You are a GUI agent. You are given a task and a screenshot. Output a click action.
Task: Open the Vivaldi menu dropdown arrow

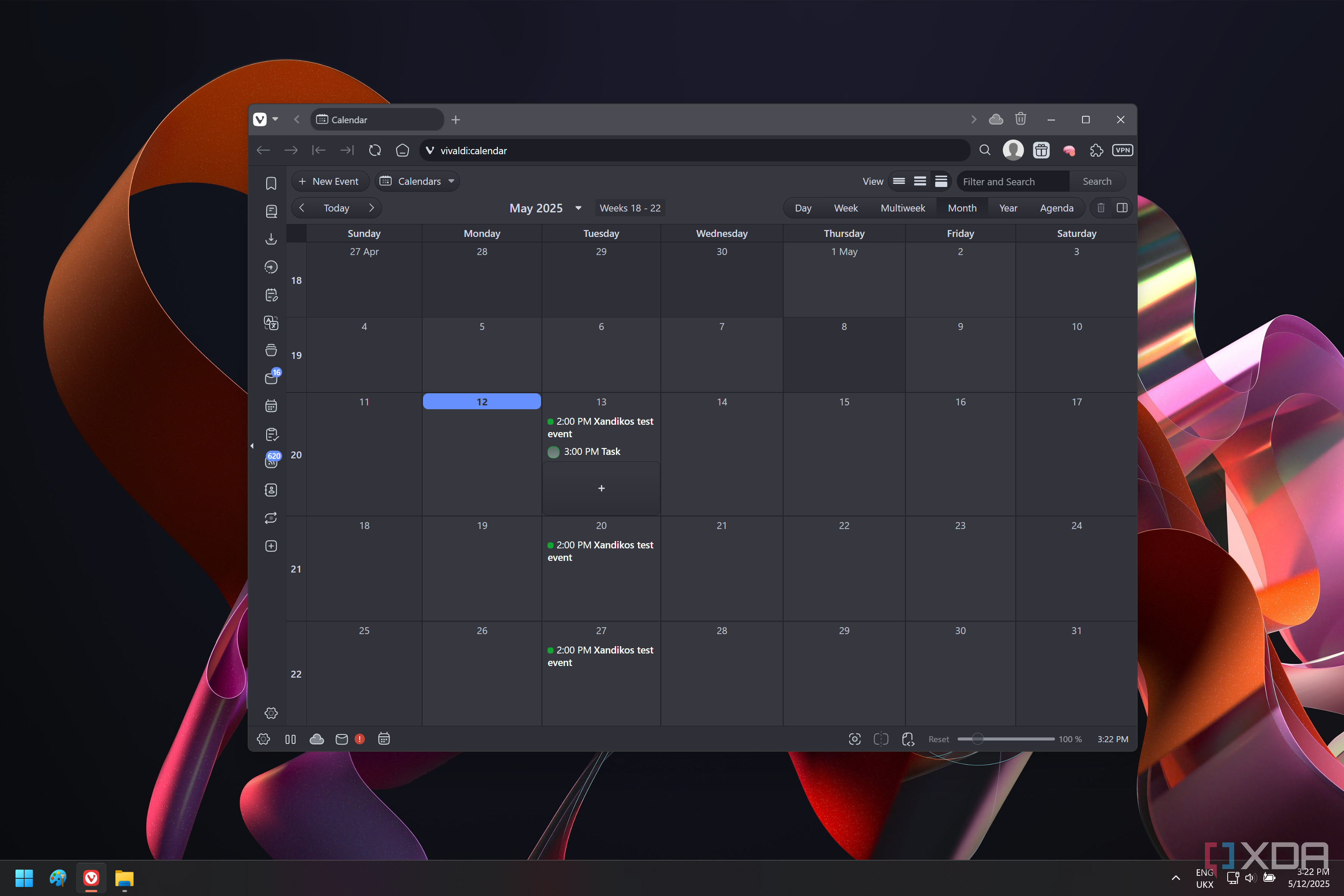(275, 119)
